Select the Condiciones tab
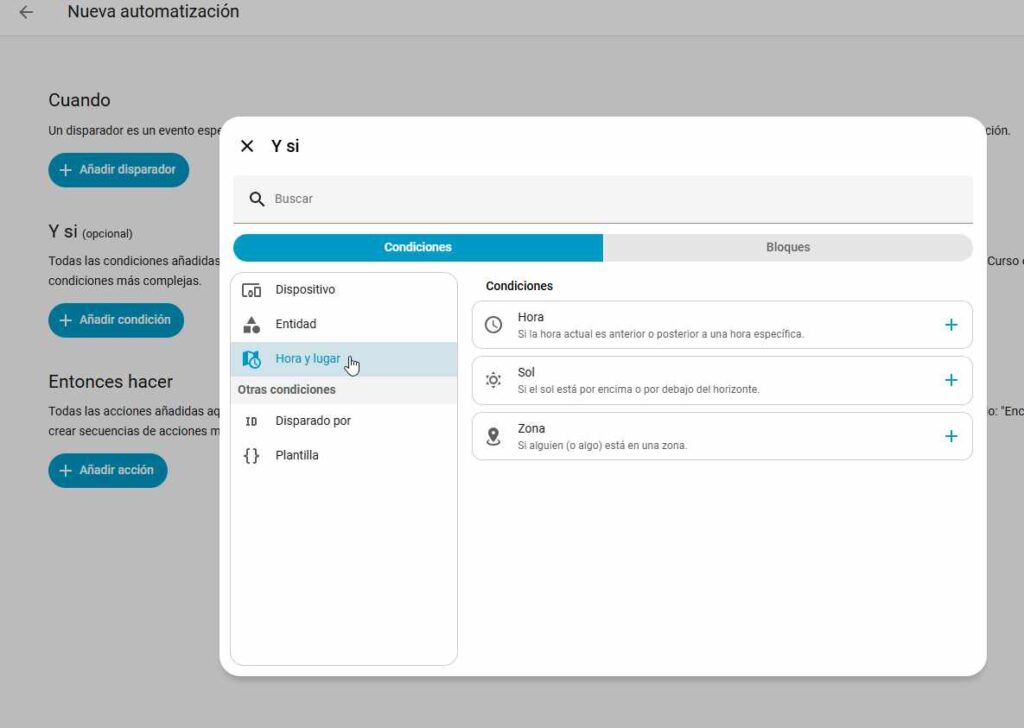Image resolution: width=1024 pixels, height=728 pixels. coord(418,247)
